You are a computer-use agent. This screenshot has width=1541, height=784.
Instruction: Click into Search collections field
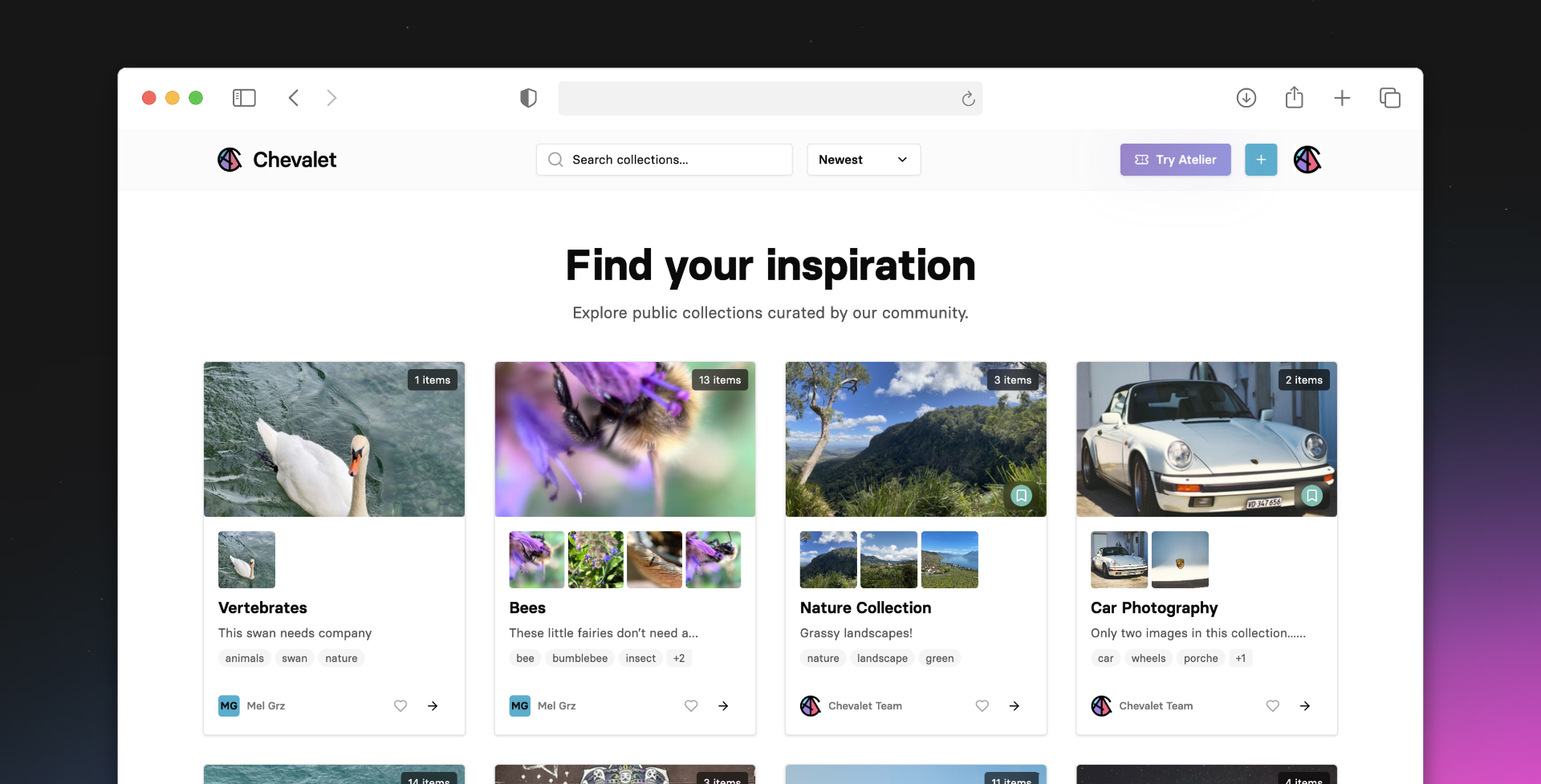[x=674, y=160]
